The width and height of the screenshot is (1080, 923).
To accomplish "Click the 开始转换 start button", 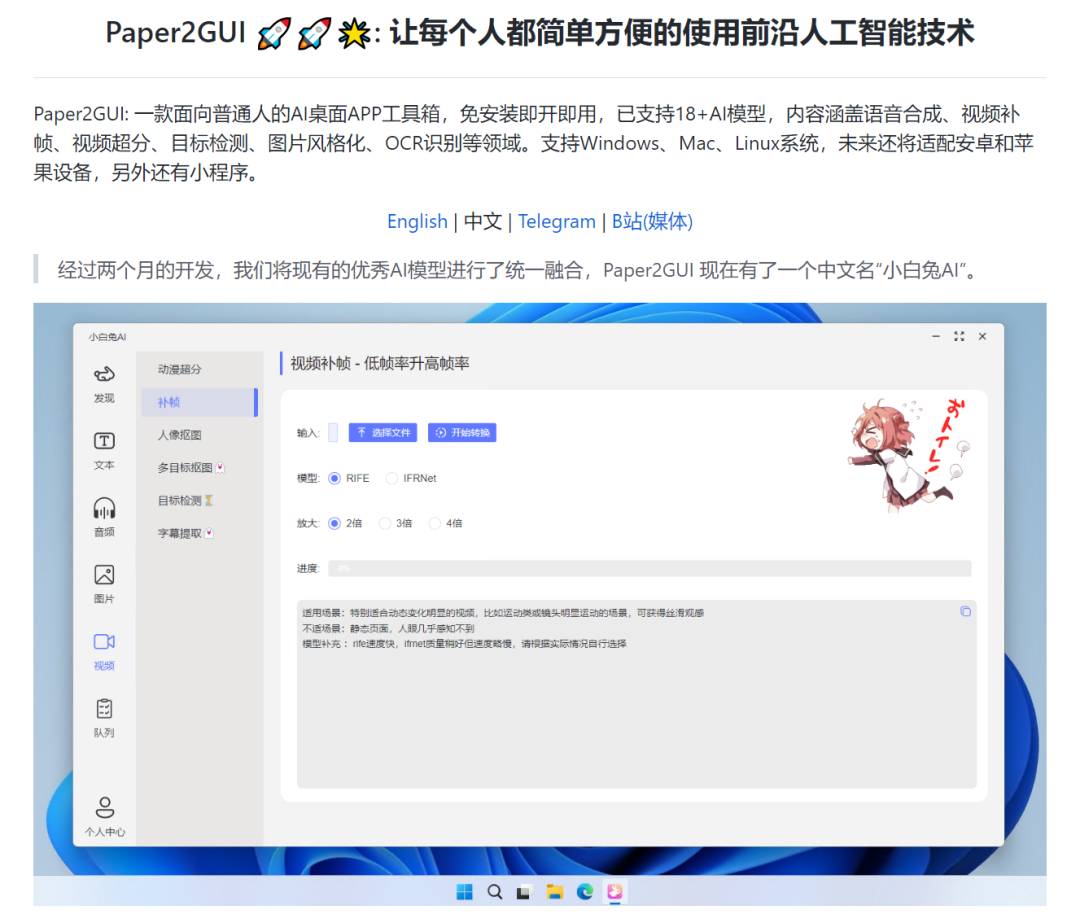I will 462,433.
